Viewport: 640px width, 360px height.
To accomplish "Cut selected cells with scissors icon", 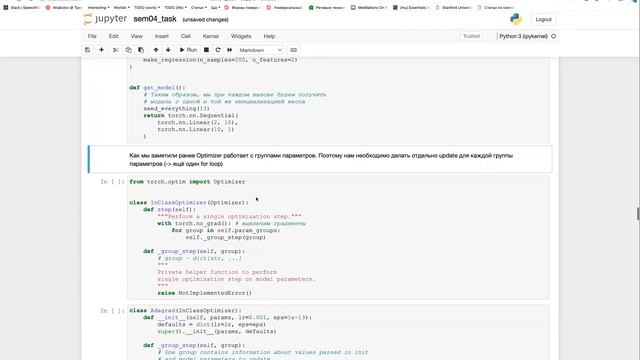I will tap(116, 50).
